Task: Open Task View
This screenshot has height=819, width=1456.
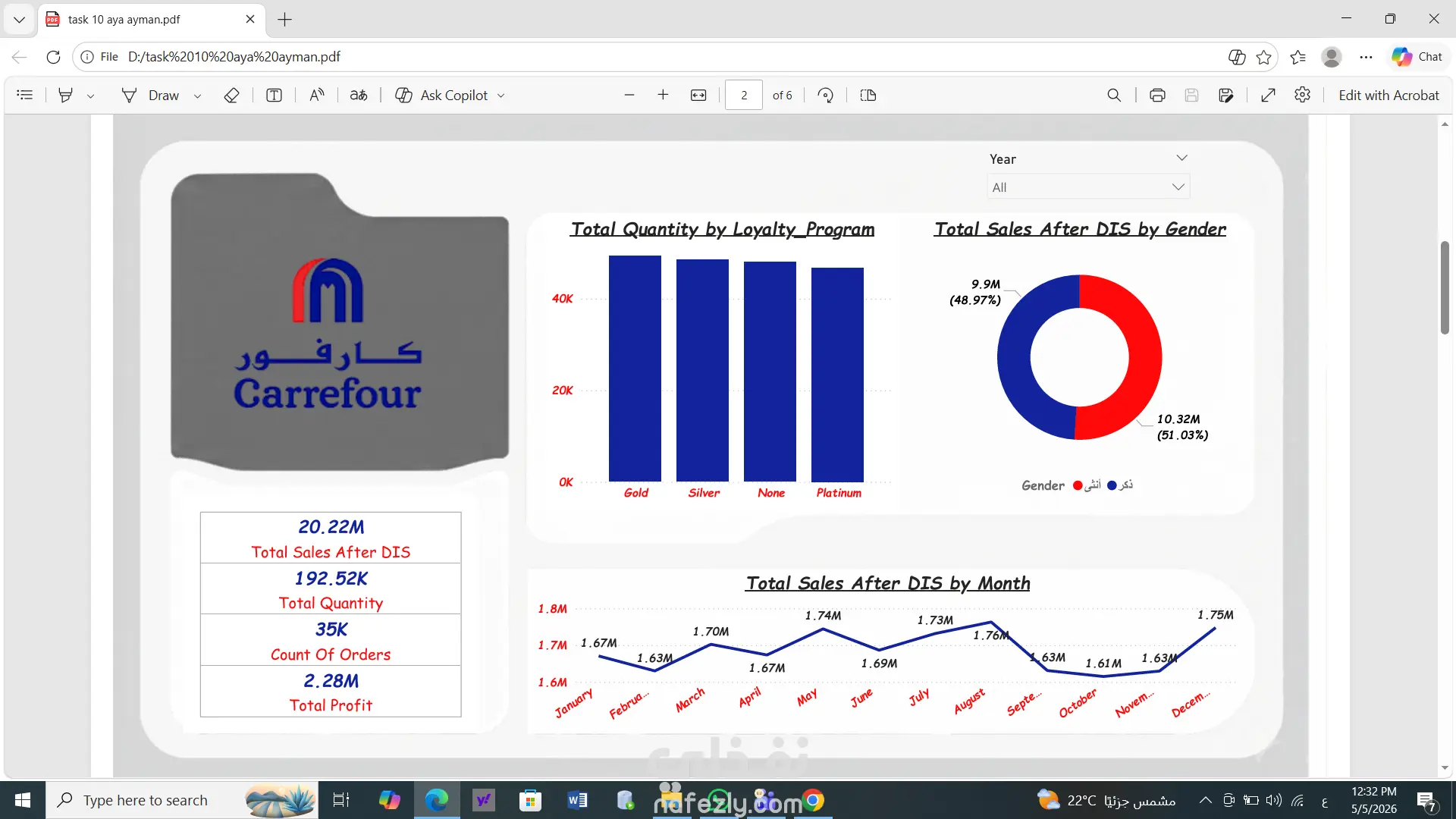Action: pyautogui.click(x=341, y=800)
